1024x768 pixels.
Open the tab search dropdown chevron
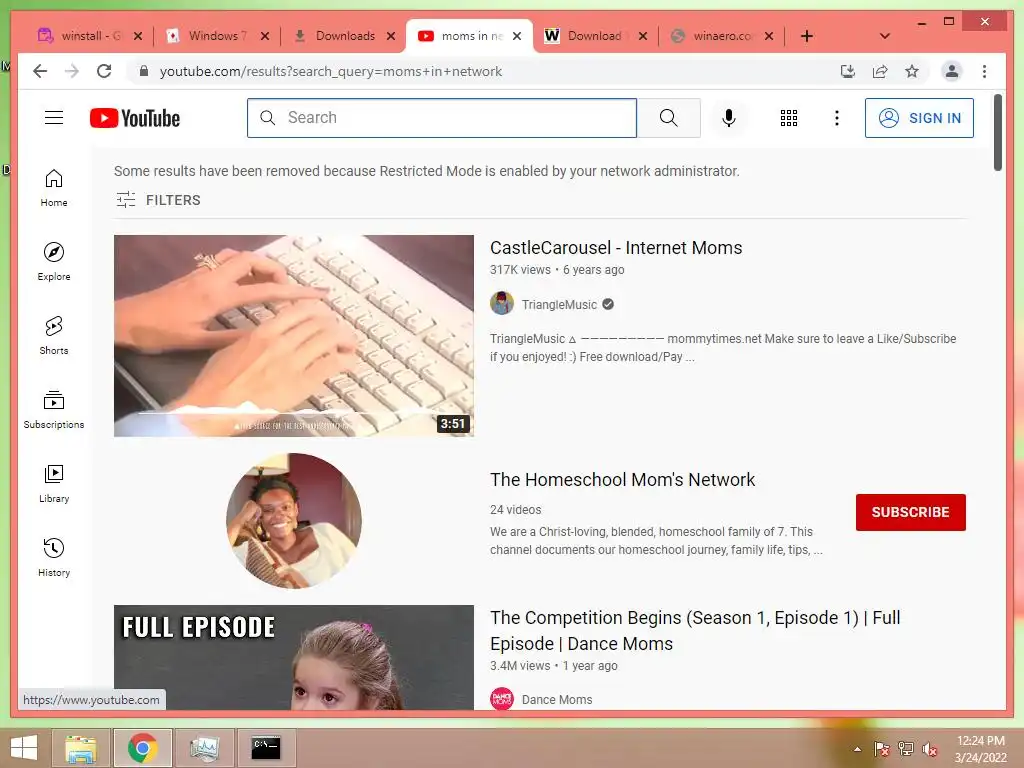click(x=885, y=36)
